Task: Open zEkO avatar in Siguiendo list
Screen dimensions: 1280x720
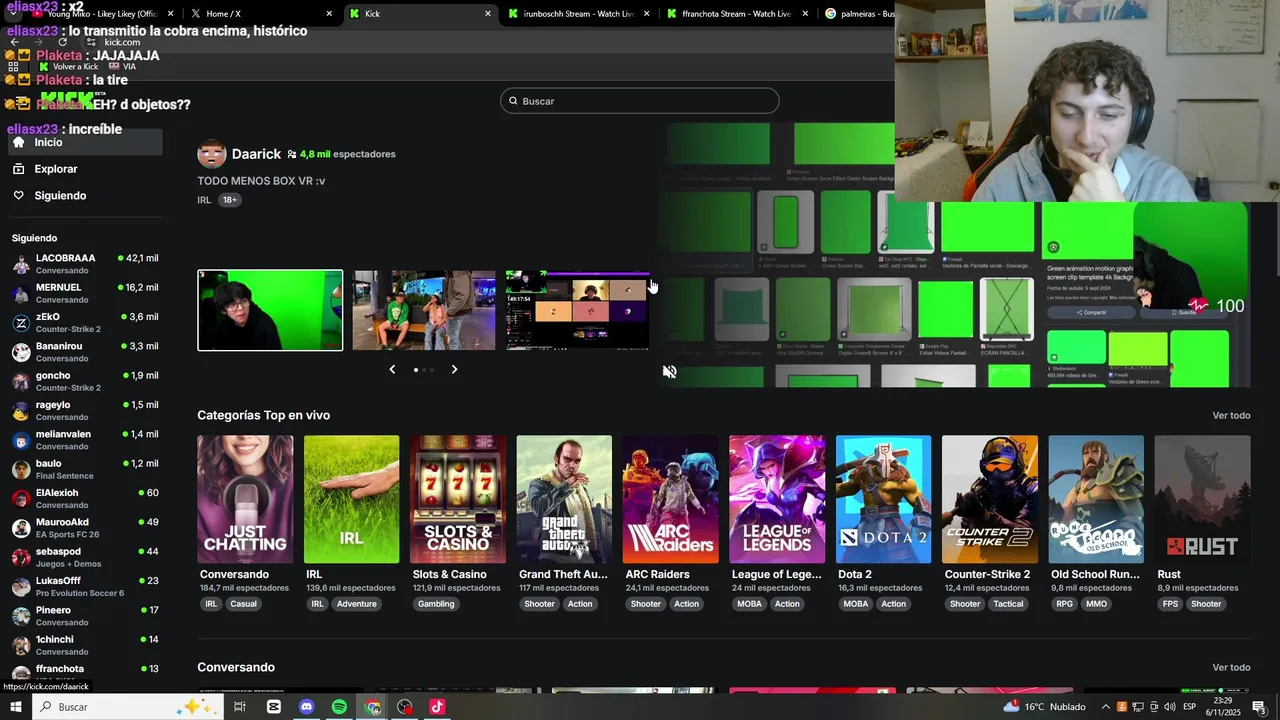Action: pos(21,323)
